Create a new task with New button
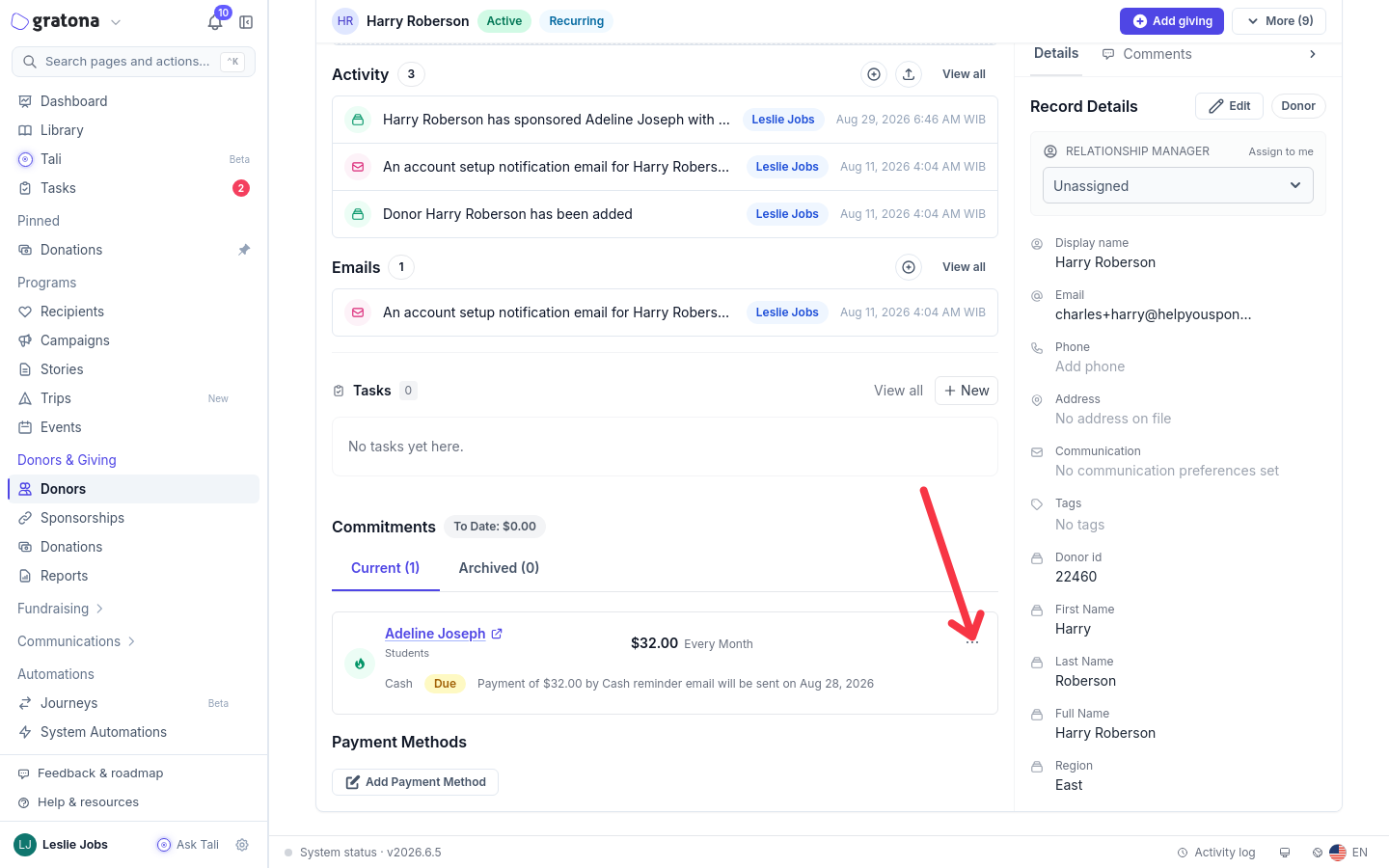The height and width of the screenshot is (868, 1389). (967, 391)
